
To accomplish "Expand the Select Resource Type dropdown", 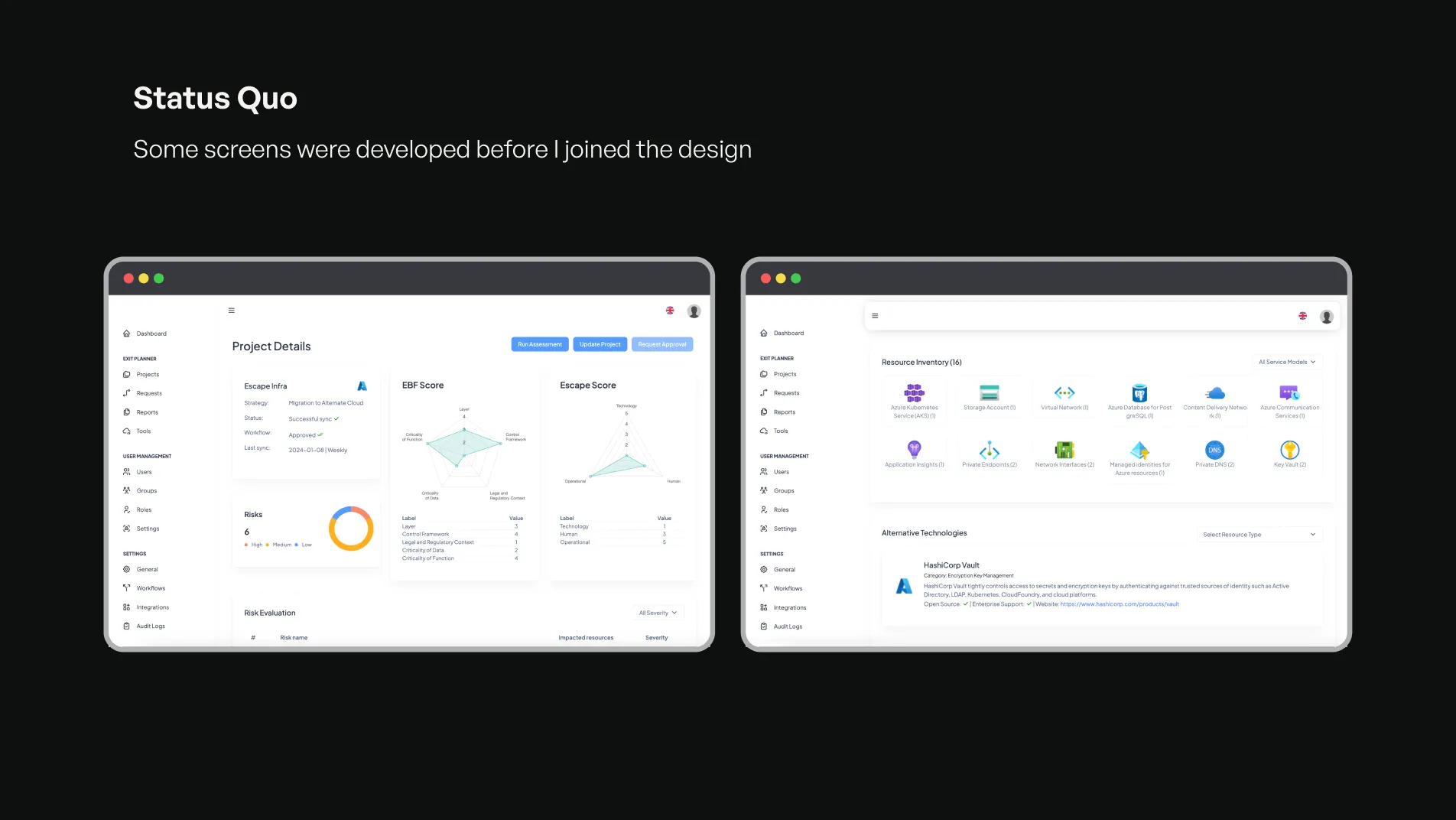I will pyautogui.click(x=1259, y=535).
